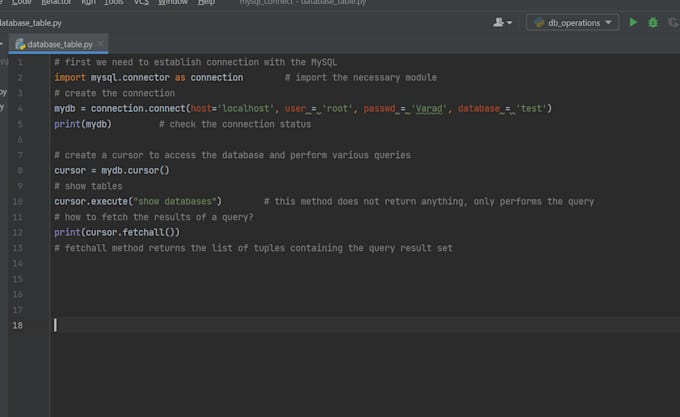Screen dimensions: 680x417
Task: Open the Refactor menu
Action: (x=56, y=3)
